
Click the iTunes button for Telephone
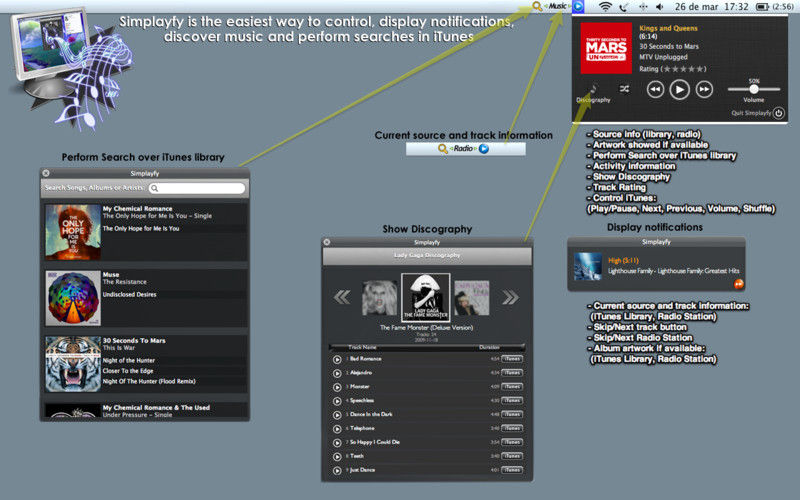click(x=512, y=428)
